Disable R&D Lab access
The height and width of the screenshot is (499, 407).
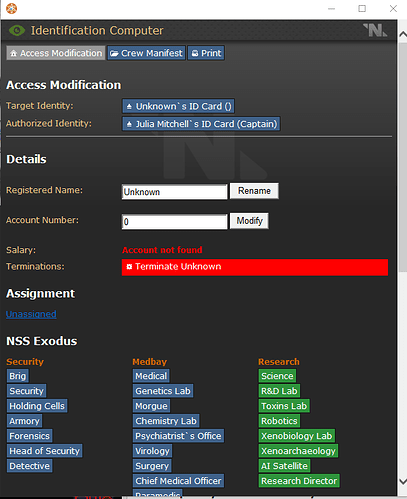[x=279, y=391]
